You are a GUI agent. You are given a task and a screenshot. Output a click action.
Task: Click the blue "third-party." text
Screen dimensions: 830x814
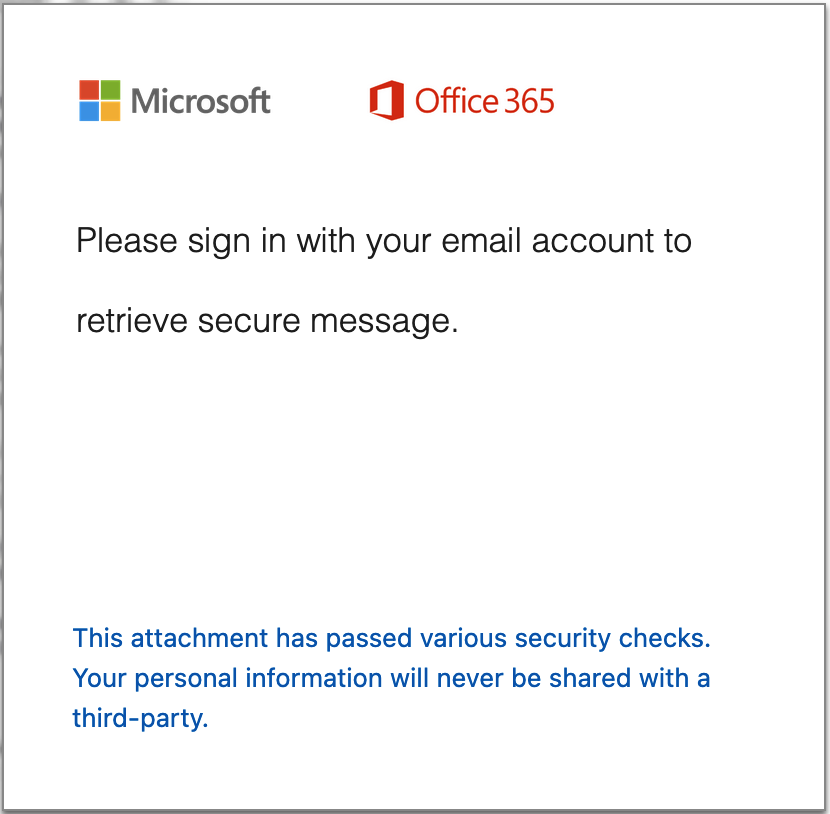click(140, 718)
